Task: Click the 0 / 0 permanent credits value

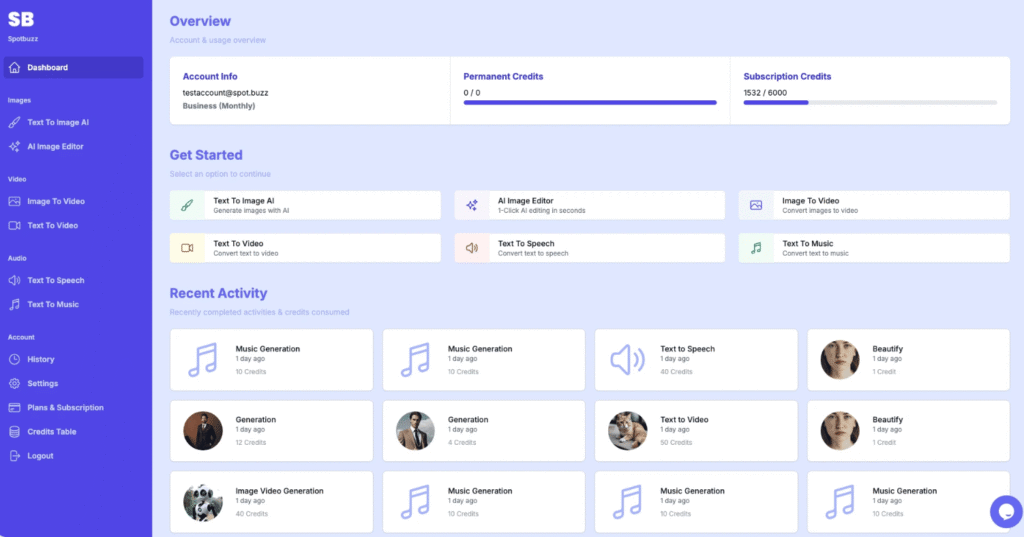Action: point(472,93)
